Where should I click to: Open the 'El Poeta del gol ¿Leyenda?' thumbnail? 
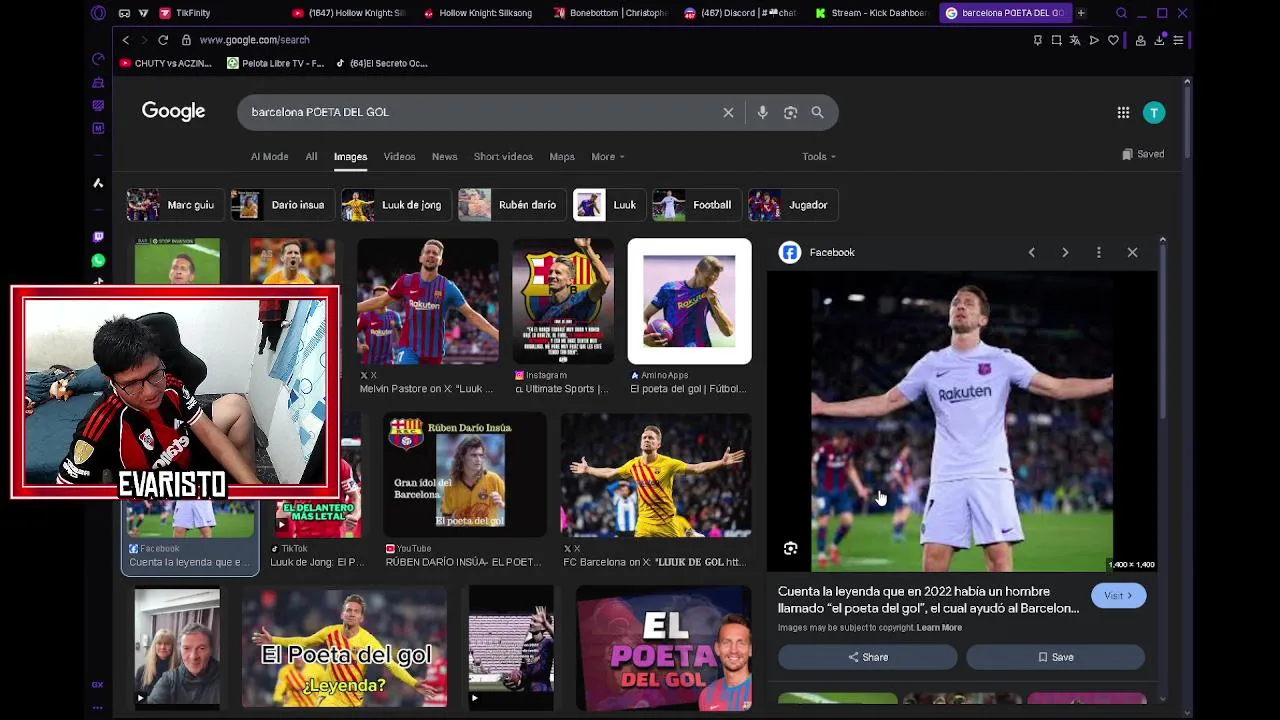[344, 648]
